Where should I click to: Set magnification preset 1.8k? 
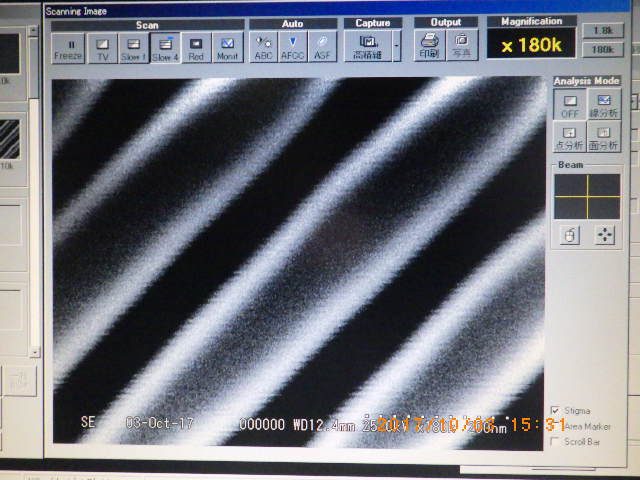point(603,30)
